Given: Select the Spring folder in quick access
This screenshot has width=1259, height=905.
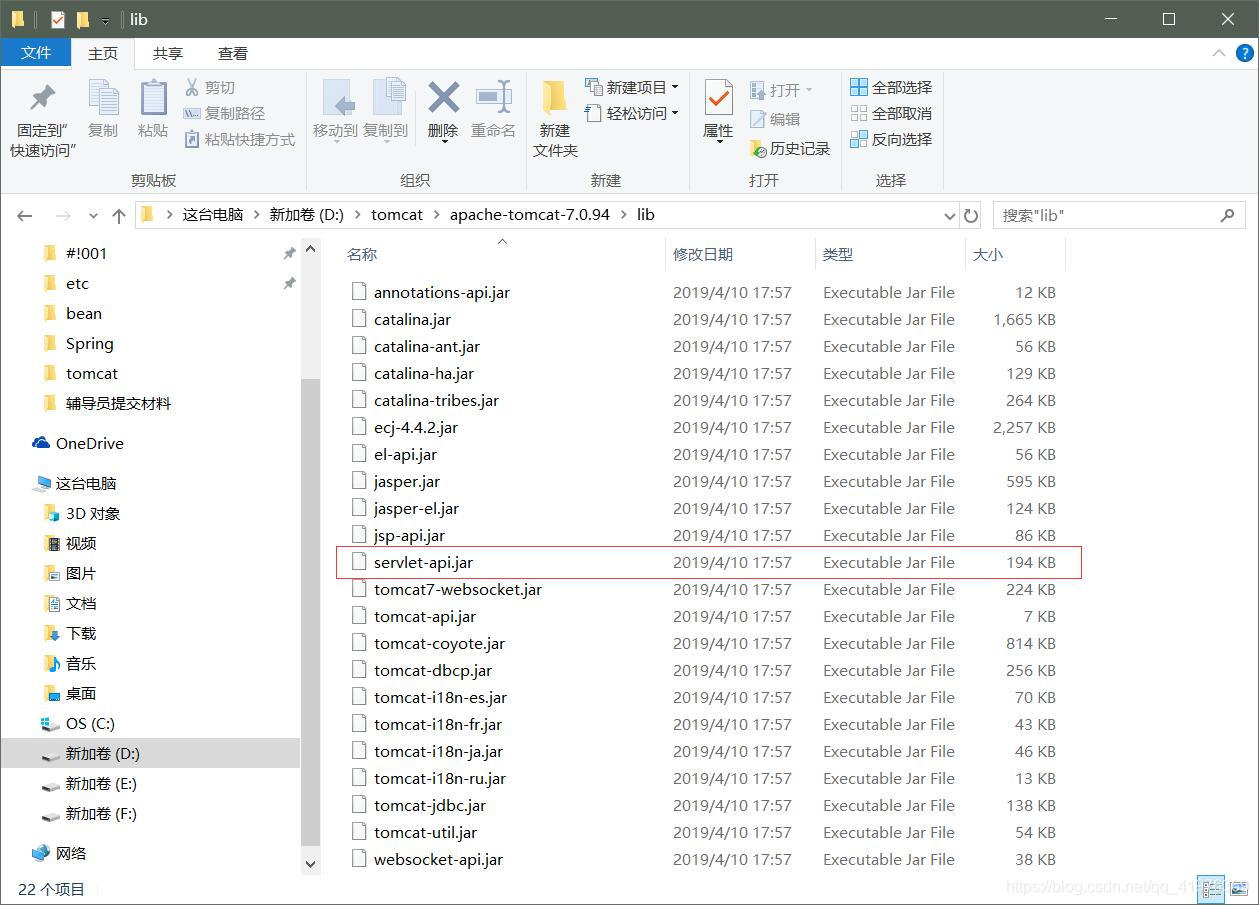Looking at the screenshot, I should 79,343.
